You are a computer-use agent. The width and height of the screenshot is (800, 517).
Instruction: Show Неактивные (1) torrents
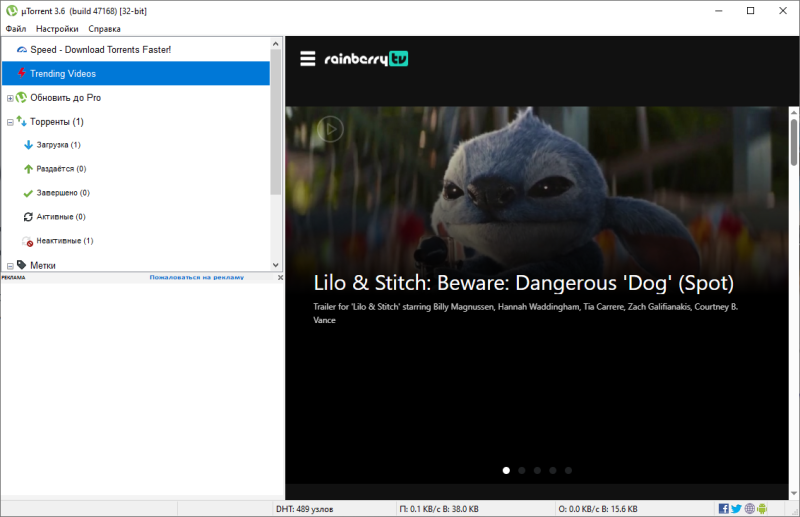[x=65, y=241]
